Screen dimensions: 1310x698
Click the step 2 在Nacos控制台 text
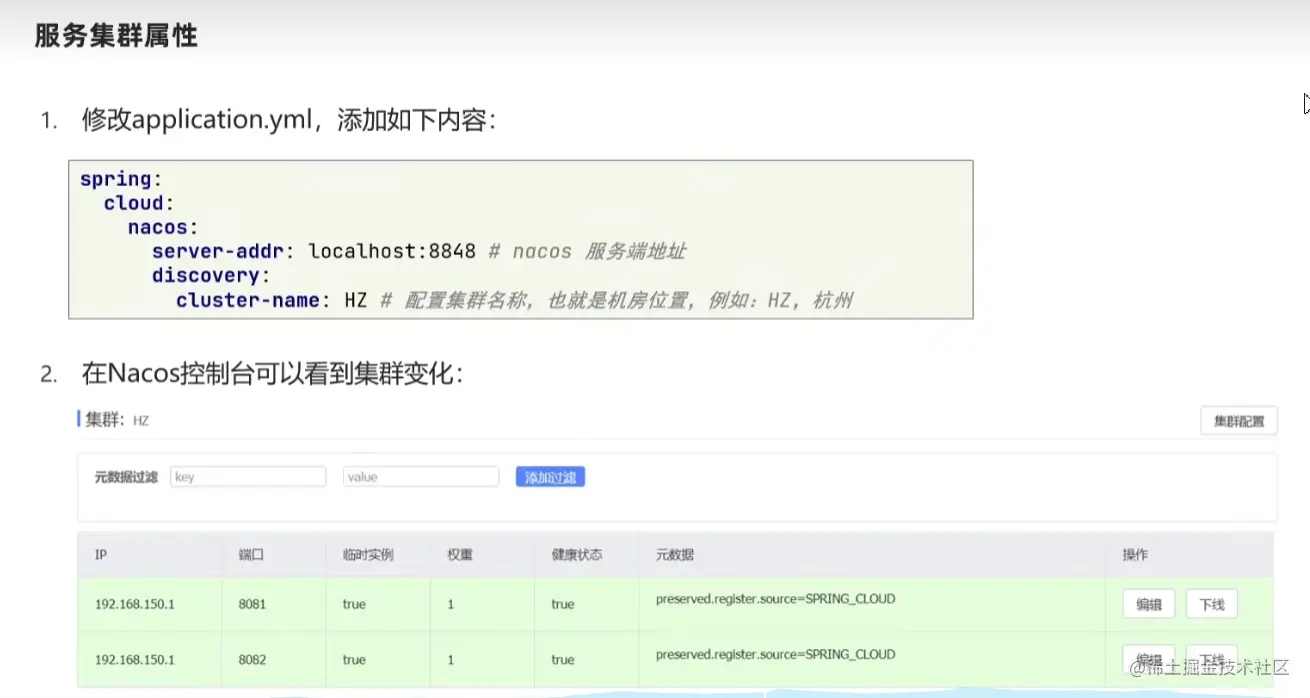(273, 374)
